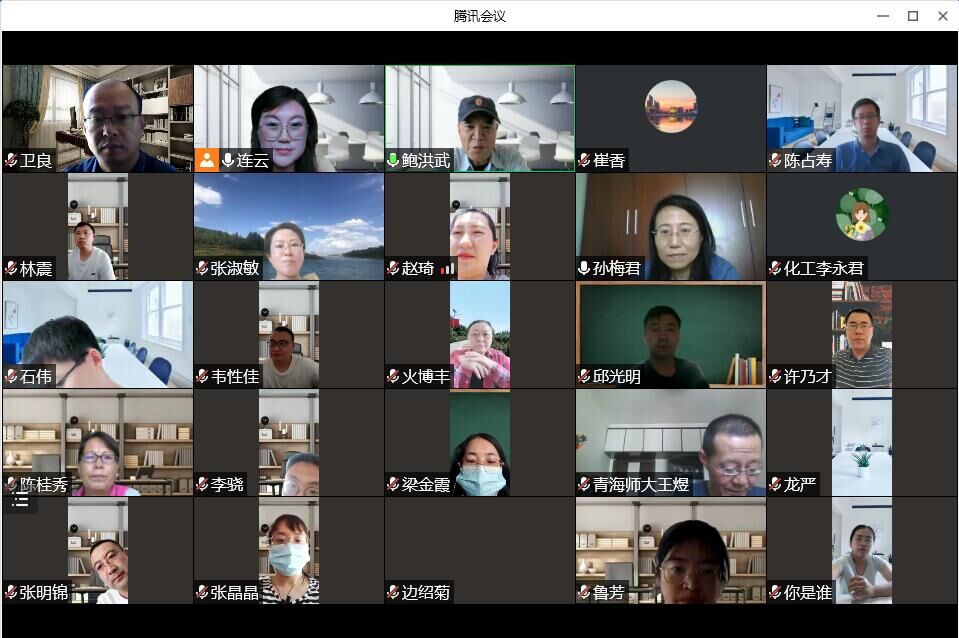Click the name label 张淑敏
The image size is (959, 638).
[x=235, y=269]
